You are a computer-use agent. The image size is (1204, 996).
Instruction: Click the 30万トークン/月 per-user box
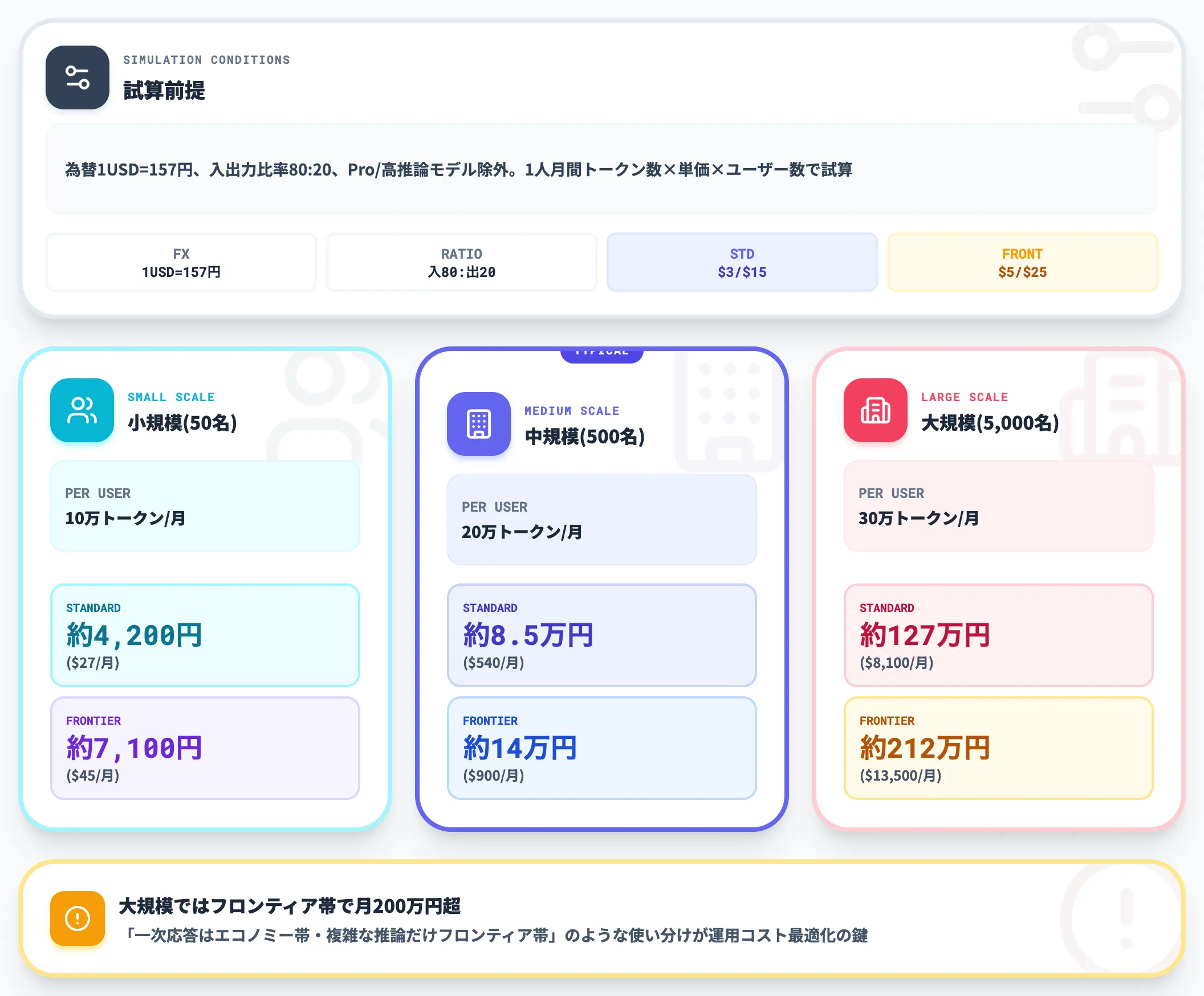[999, 506]
